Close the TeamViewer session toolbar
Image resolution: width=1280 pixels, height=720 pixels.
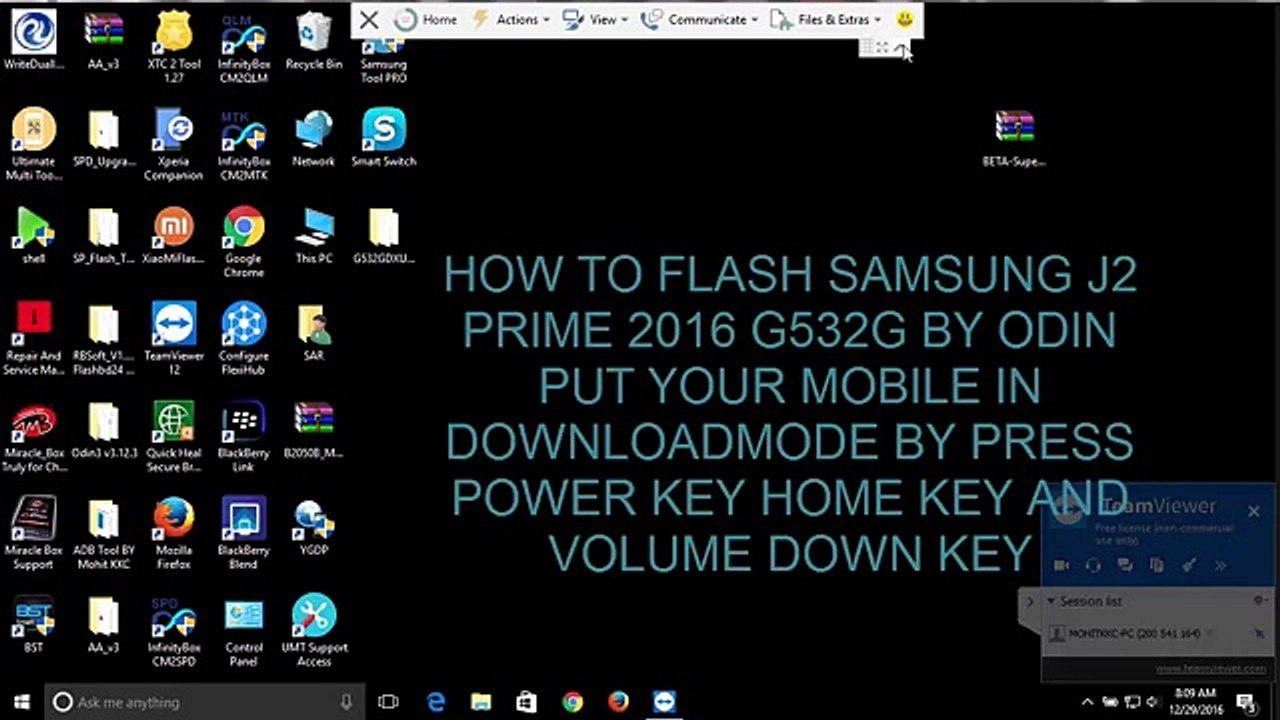click(x=368, y=19)
